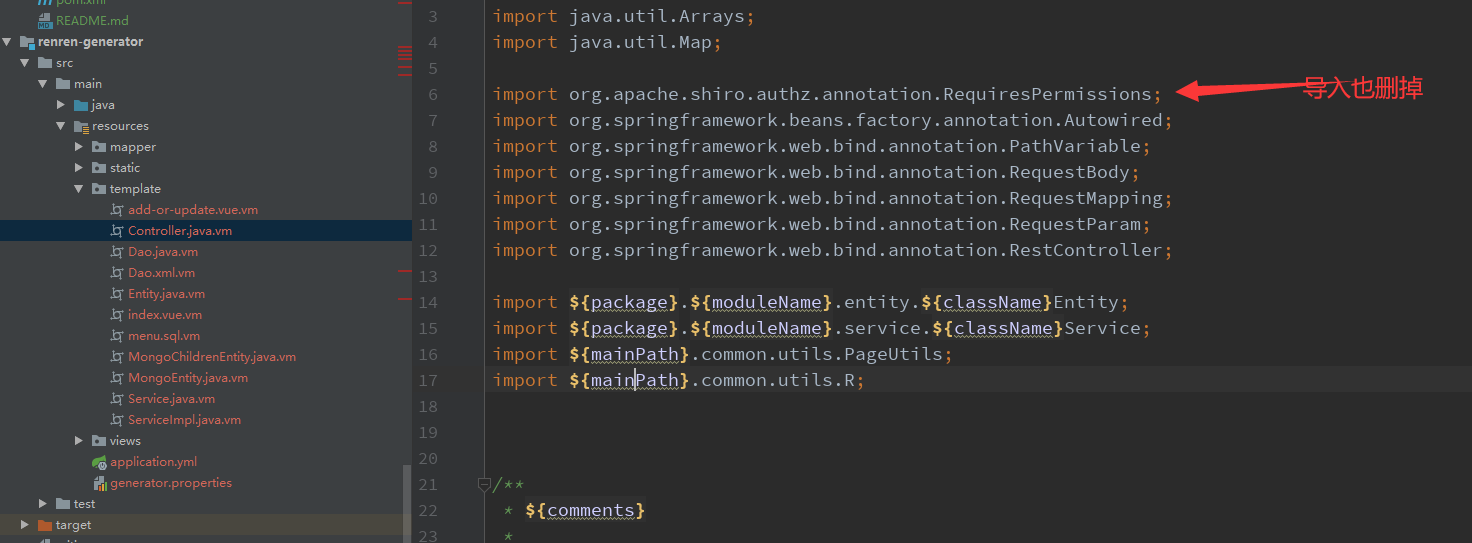Collapse the main folder arrow
This screenshot has width=1472, height=543.
[x=43, y=84]
